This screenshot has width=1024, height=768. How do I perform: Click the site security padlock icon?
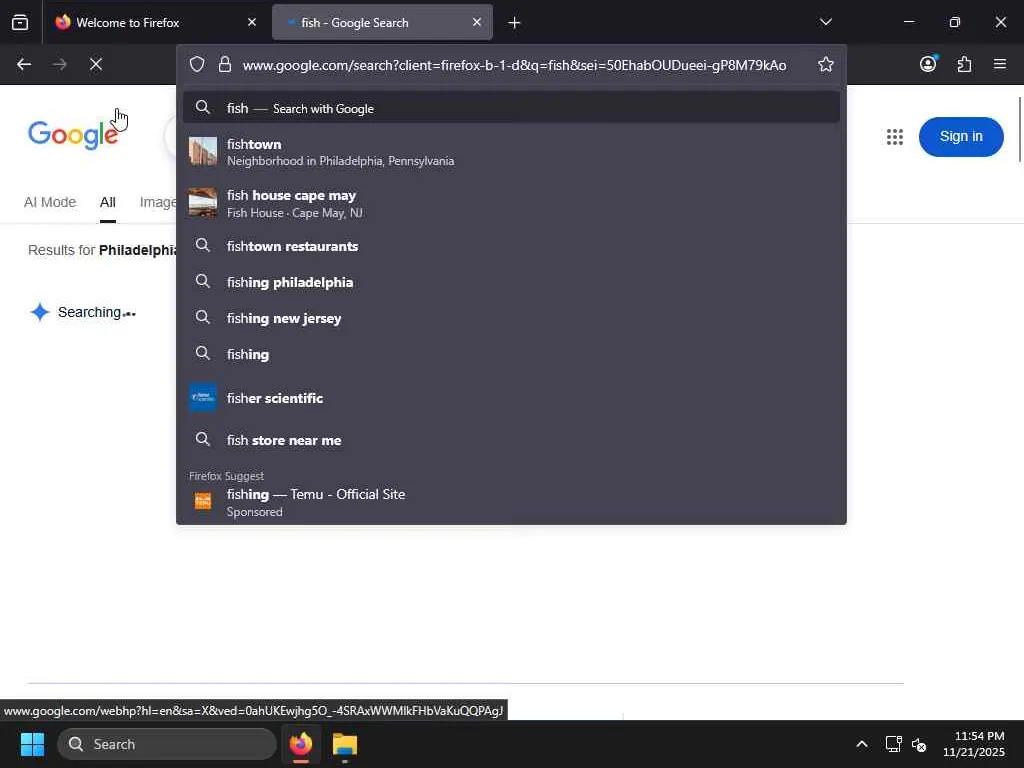click(x=225, y=64)
